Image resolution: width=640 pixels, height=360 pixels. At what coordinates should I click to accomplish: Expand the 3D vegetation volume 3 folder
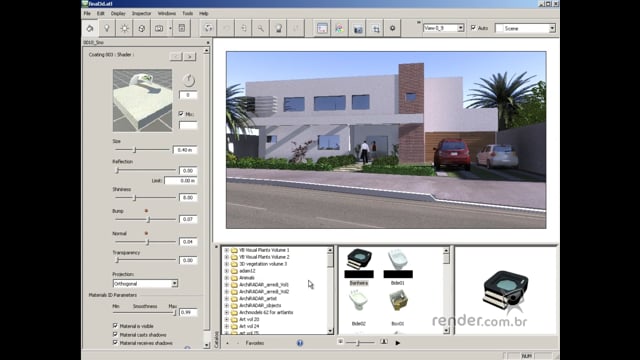coord(227,264)
